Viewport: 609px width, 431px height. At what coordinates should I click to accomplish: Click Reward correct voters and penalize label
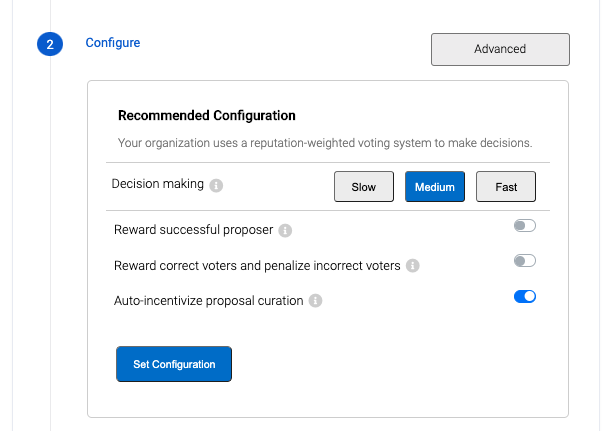[257, 266]
